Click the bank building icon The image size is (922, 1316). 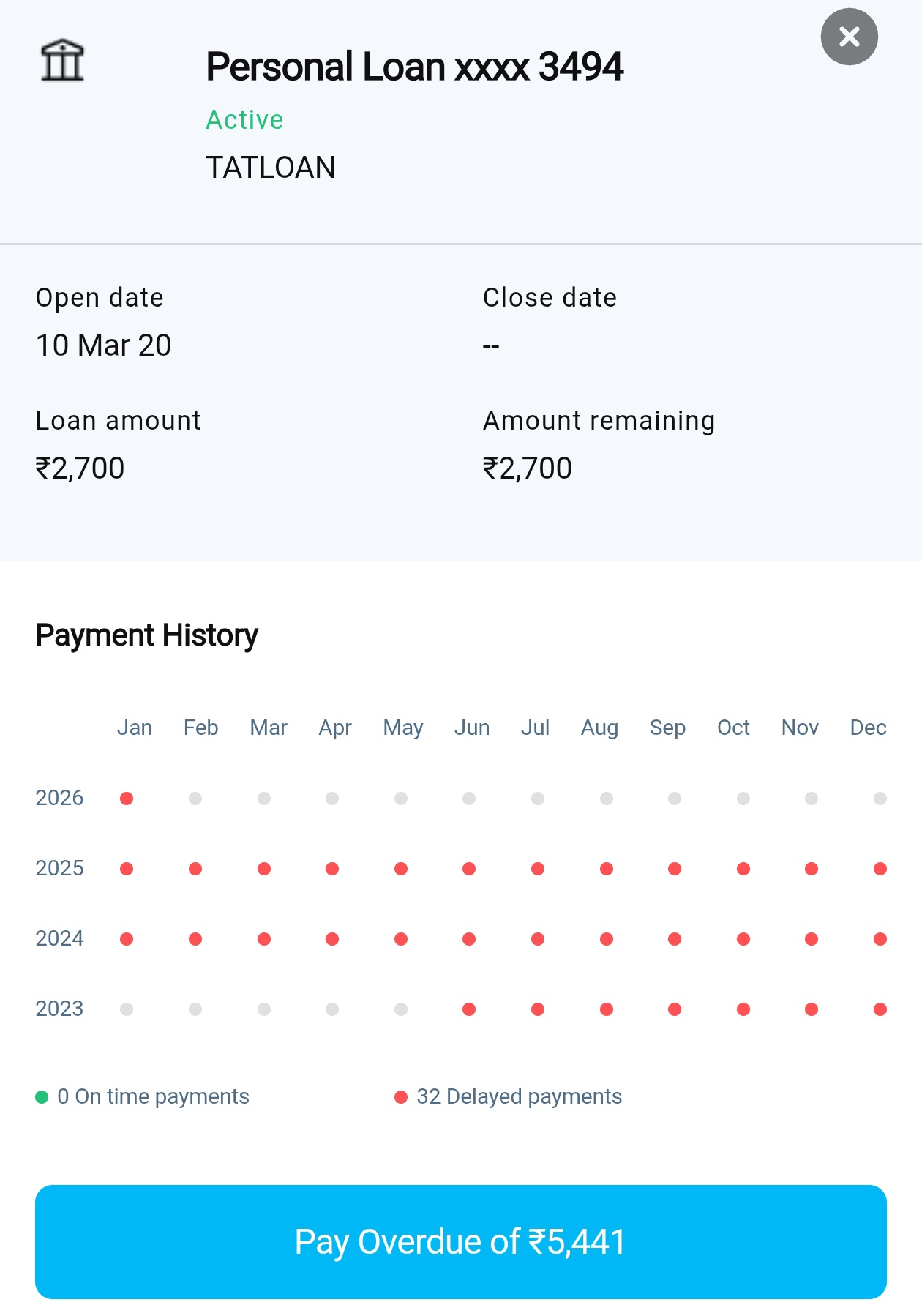[x=62, y=60]
